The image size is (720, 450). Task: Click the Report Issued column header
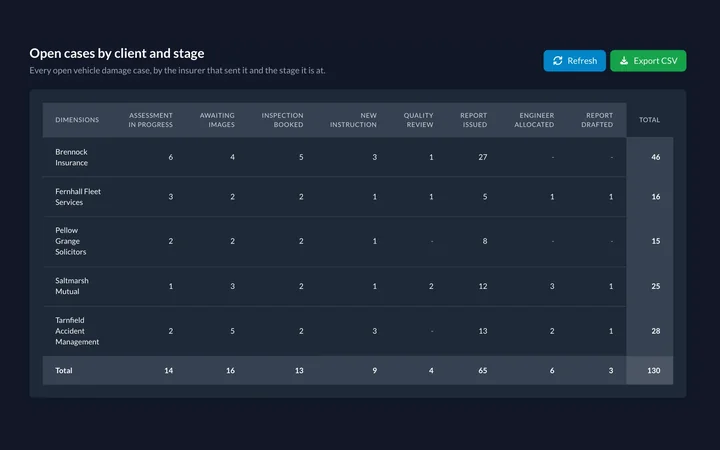[473, 120]
